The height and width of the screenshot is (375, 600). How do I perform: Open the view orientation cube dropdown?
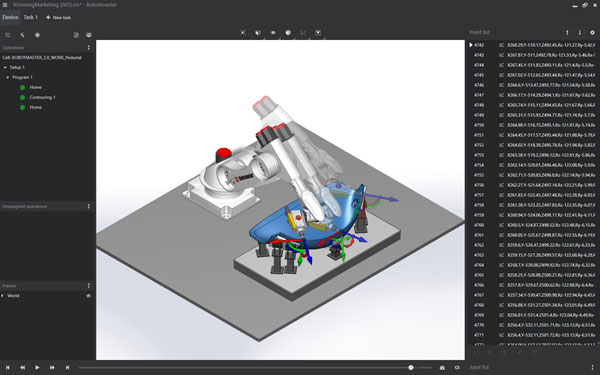[258, 33]
